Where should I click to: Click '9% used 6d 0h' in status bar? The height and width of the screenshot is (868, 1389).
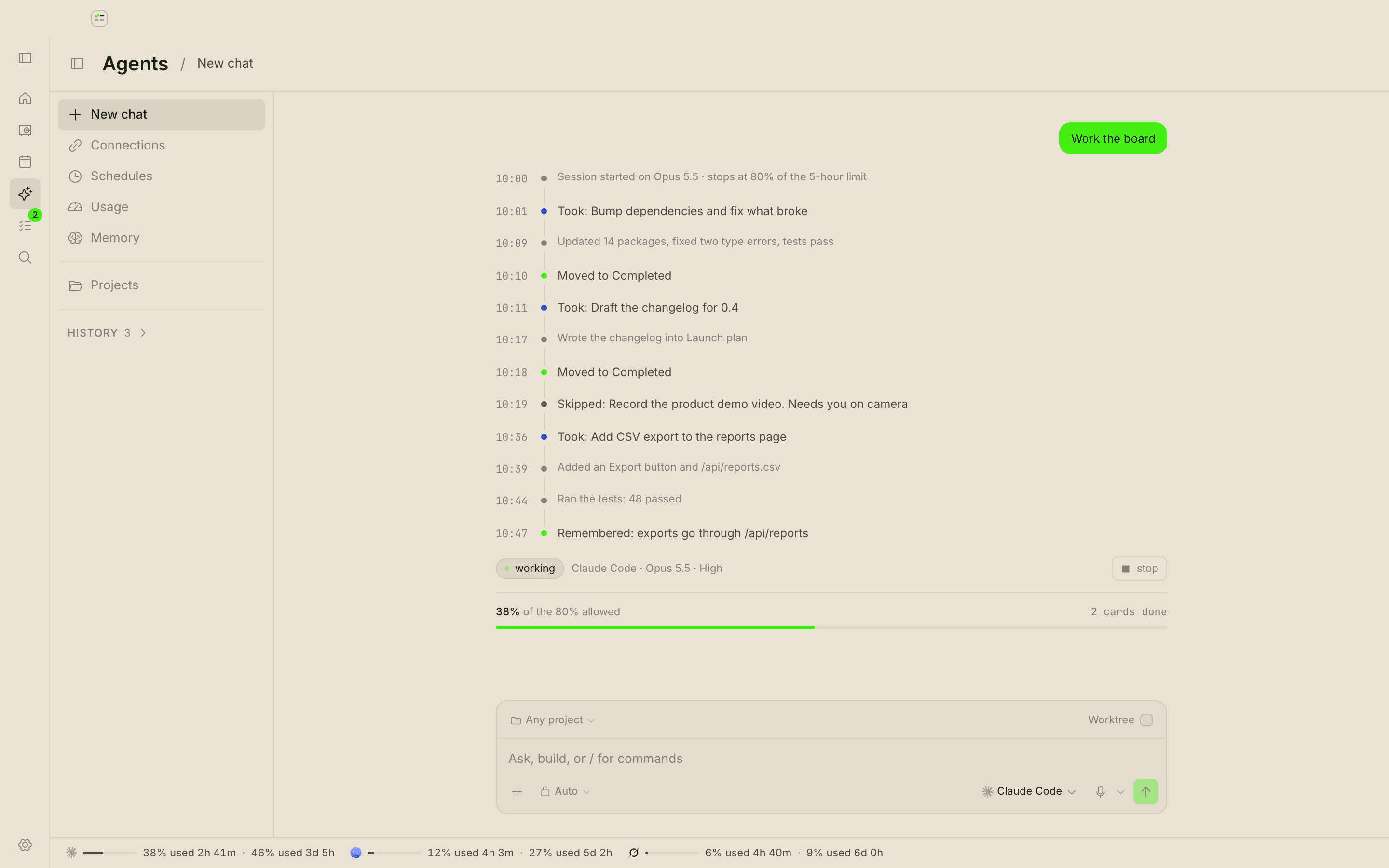click(x=844, y=853)
